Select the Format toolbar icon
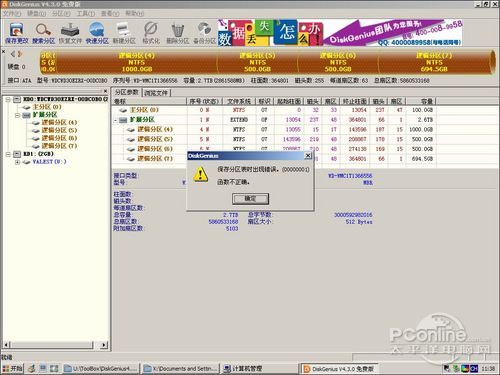This screenshot has width=500, height=375. [x=151, y=33]
